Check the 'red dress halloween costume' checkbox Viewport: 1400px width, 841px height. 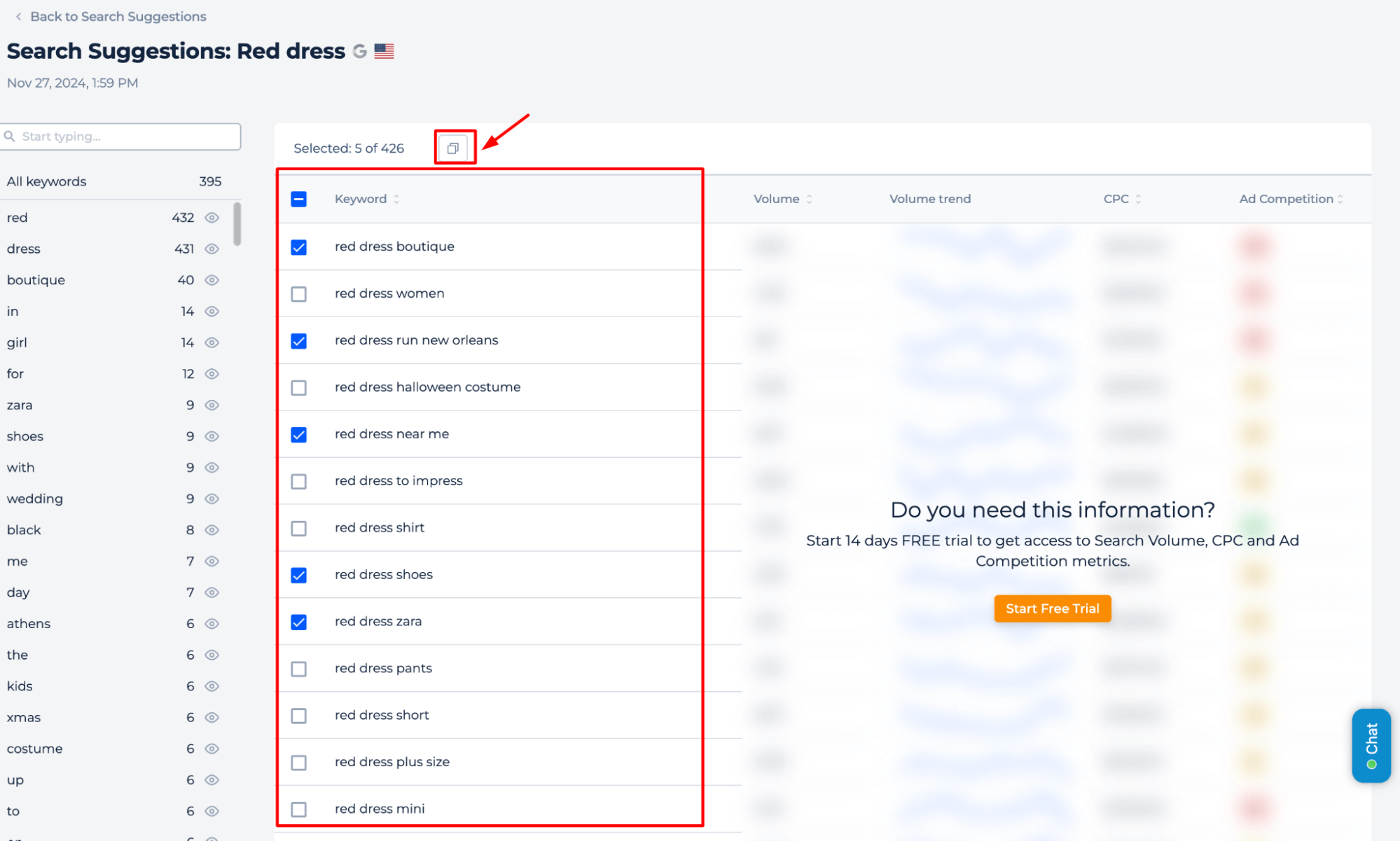point(299,387)
